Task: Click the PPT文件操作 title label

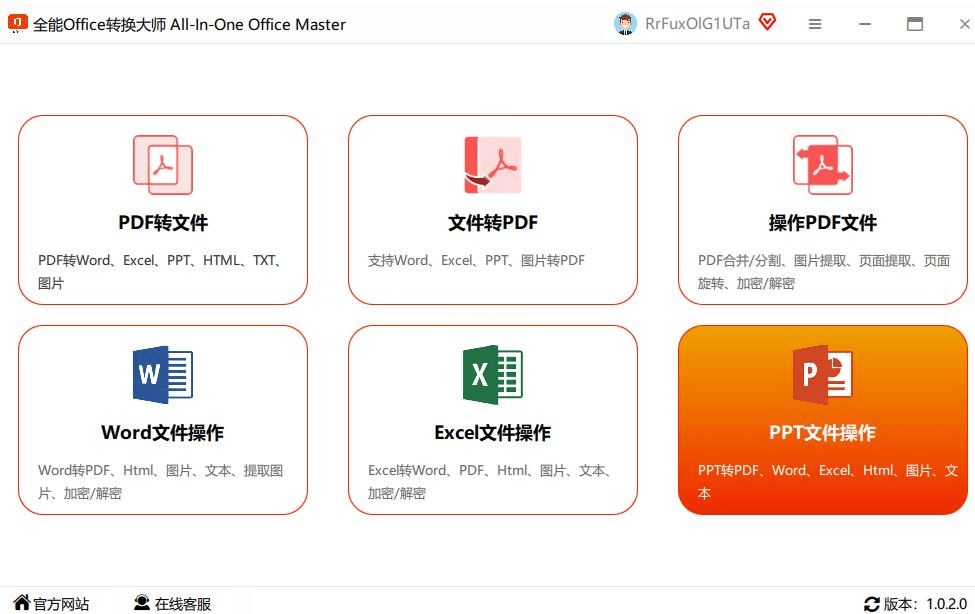Action: tap(822, 433)
